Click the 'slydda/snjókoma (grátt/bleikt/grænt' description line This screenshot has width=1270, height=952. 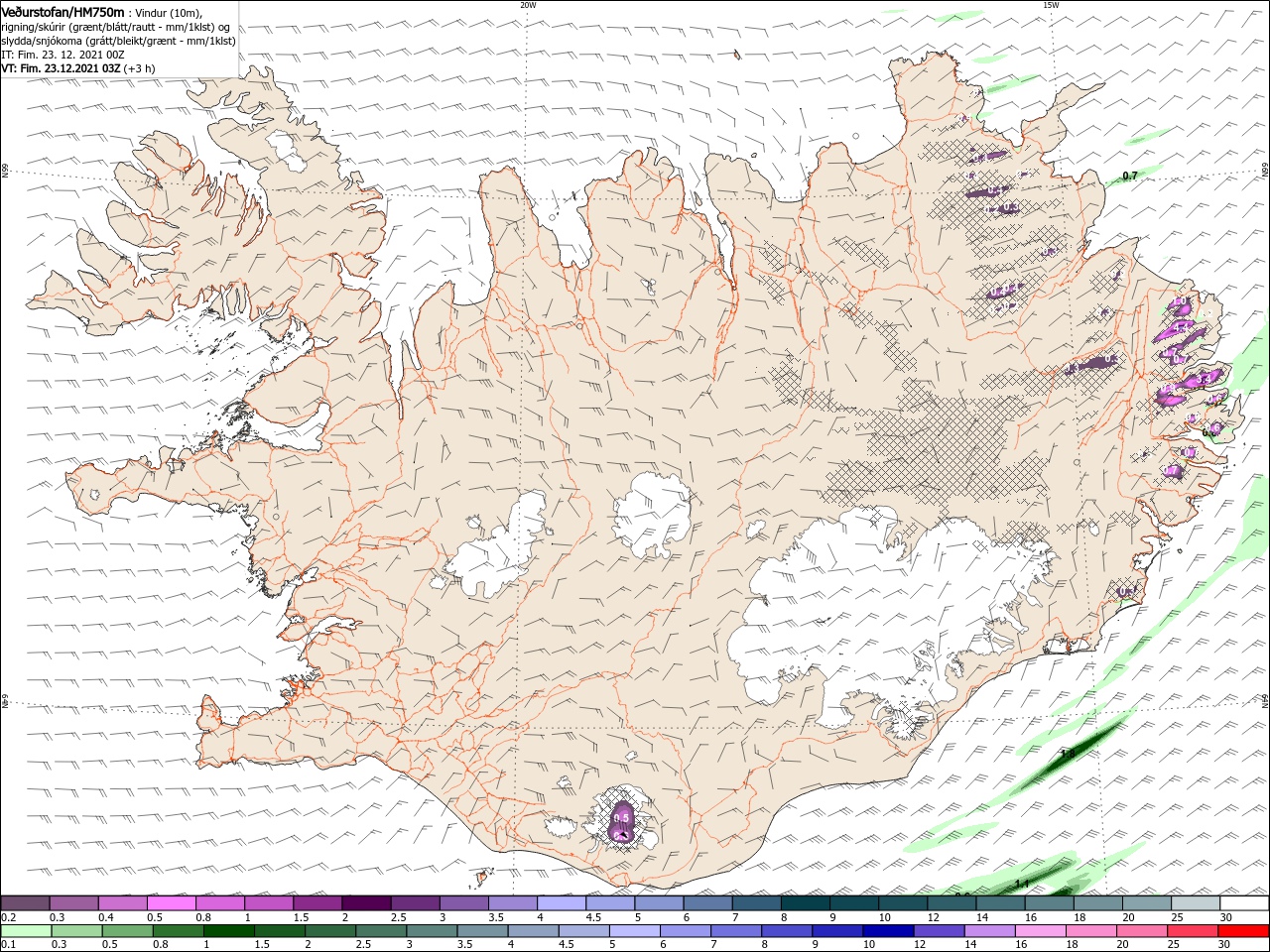pos(118,41)
